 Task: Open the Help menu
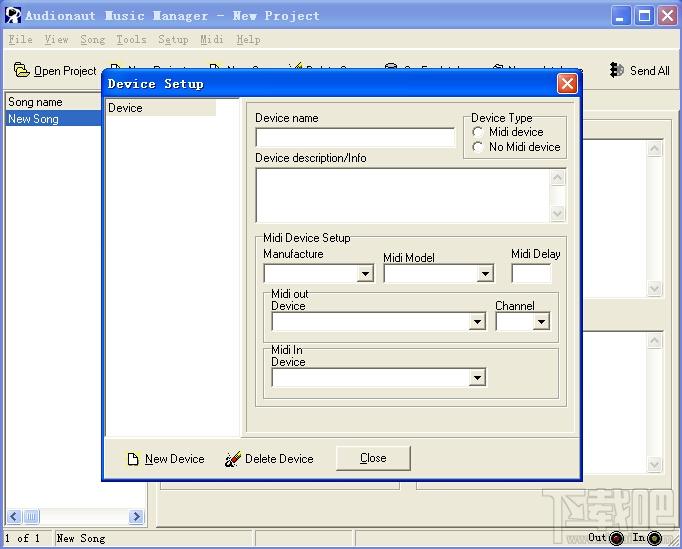pyautogui.click(x=248, y=40)
